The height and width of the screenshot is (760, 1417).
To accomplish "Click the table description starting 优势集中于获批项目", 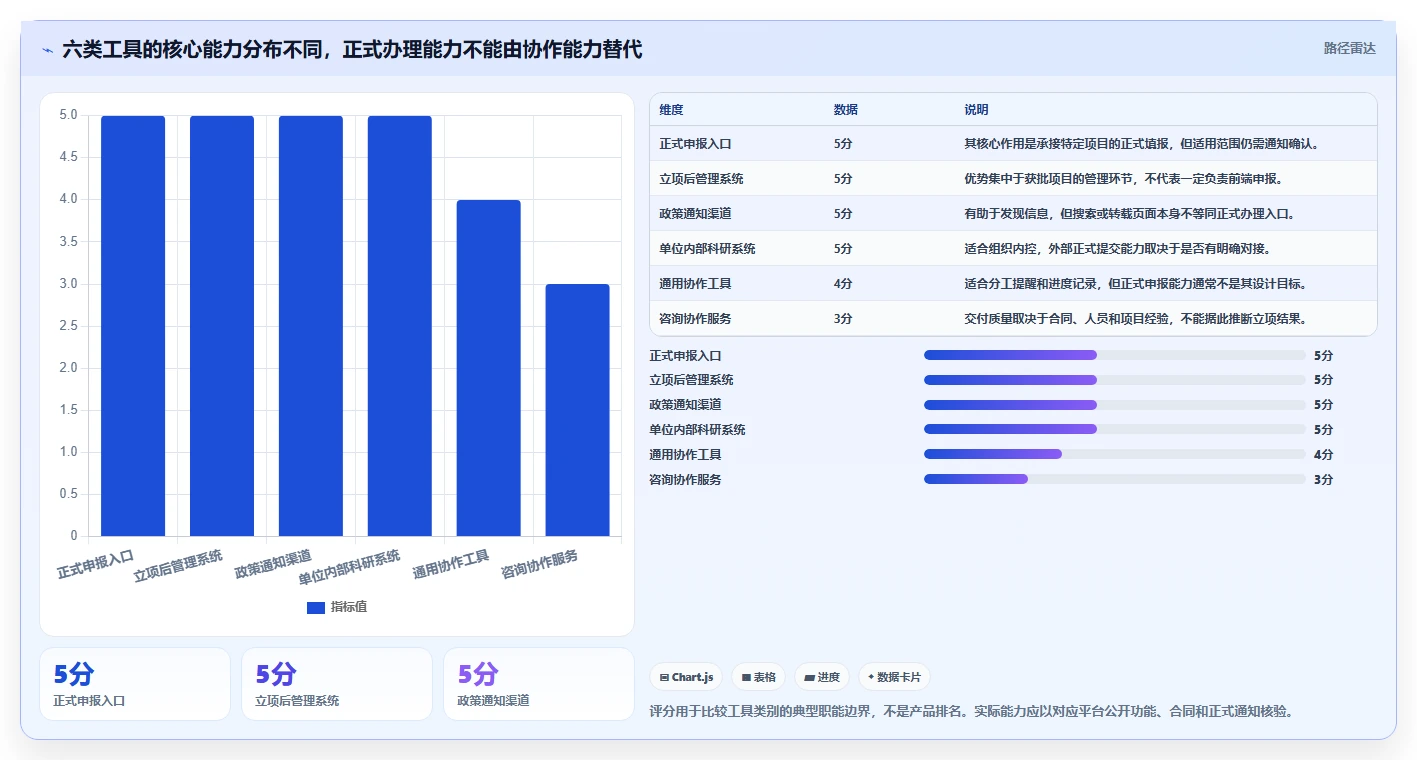I will tap(1123, 179).
